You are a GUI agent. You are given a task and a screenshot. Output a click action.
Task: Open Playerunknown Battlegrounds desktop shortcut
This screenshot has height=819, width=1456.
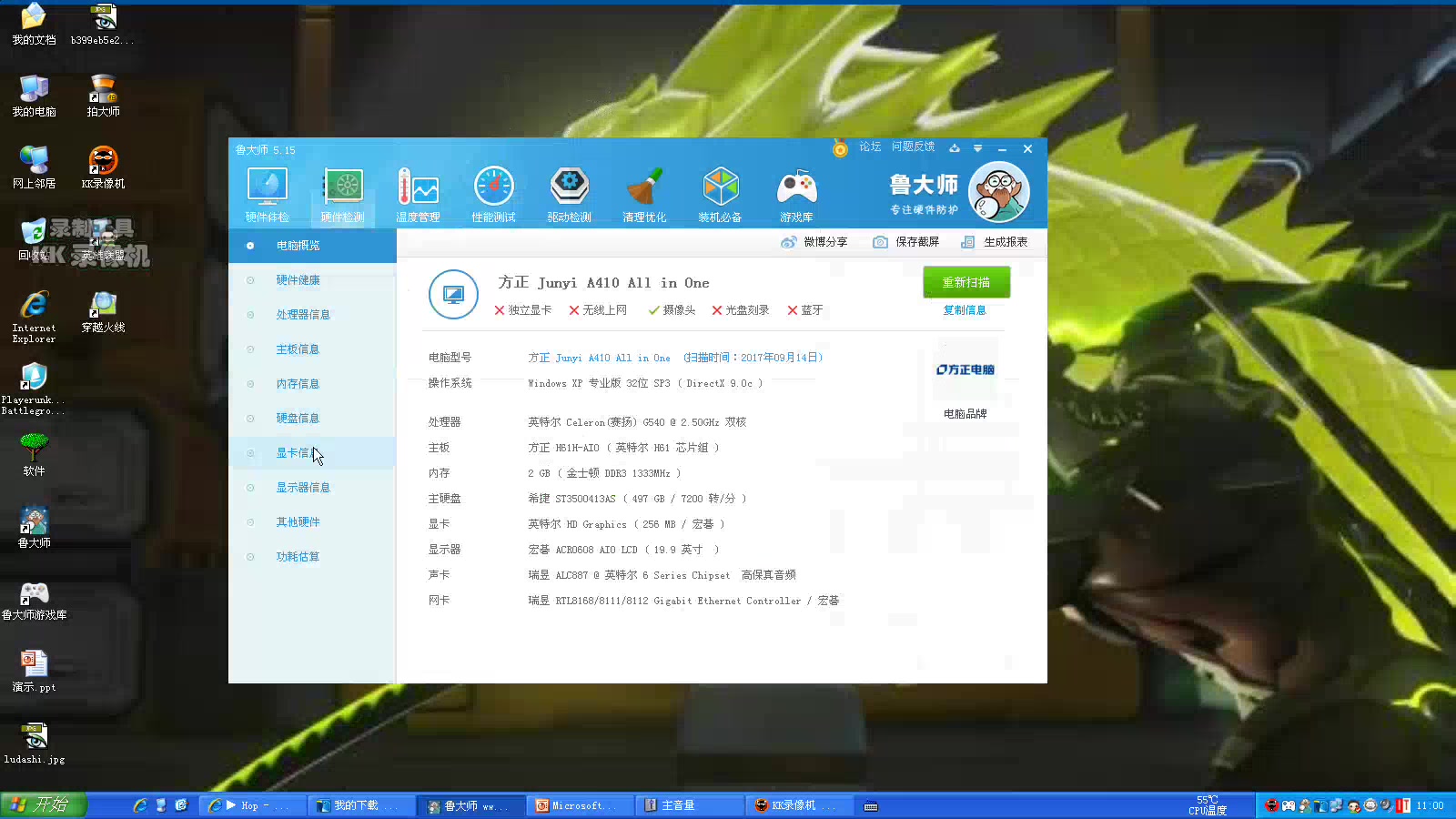[x=34, y=389]
